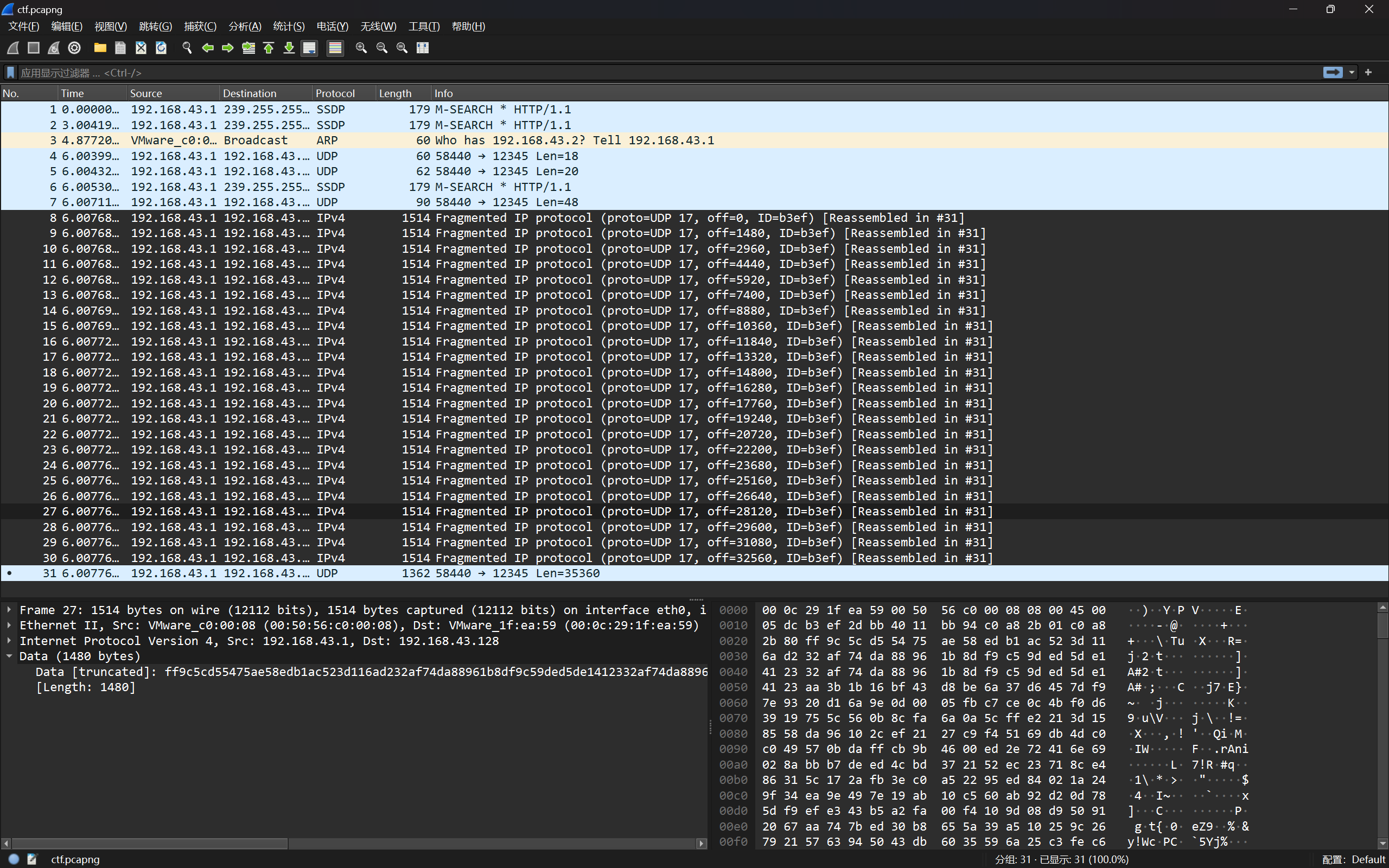Screen dimensions: 1389x868
Task: Select packet 7 UDP Len=48 row
Action: click(694, 203)
